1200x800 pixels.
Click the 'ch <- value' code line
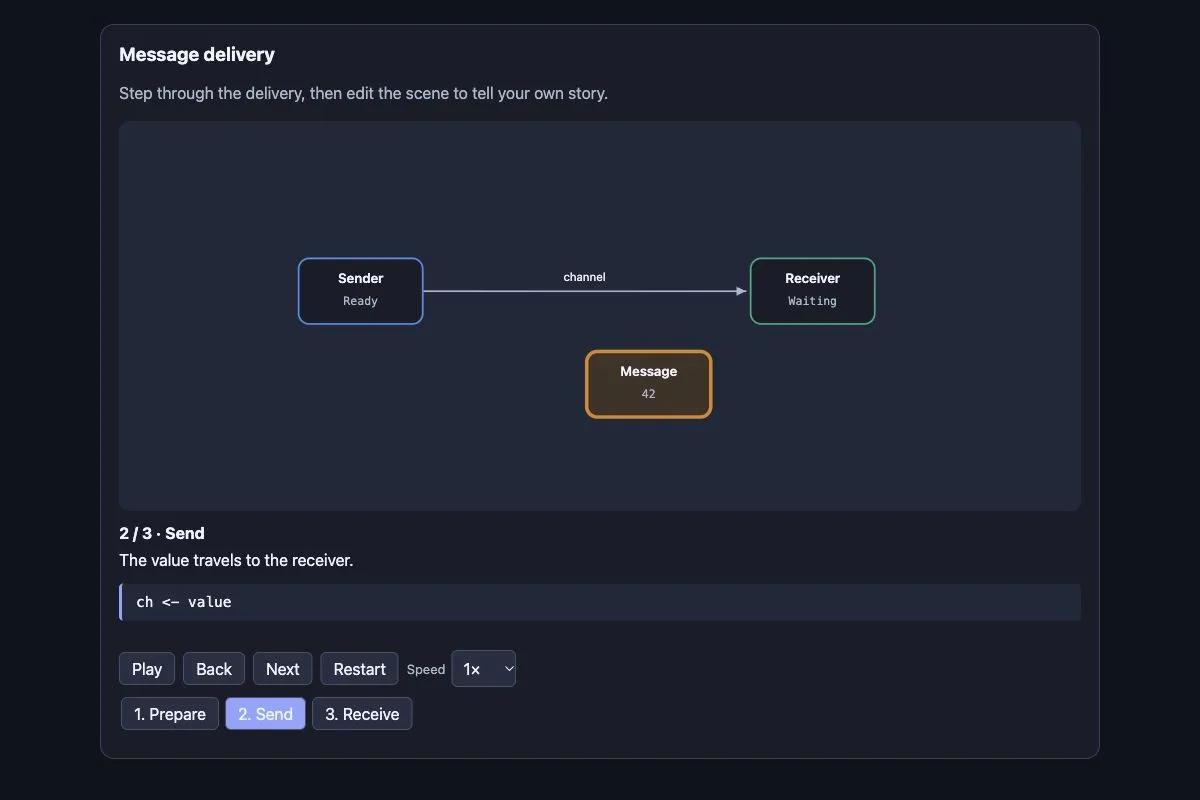coord(600,602)
